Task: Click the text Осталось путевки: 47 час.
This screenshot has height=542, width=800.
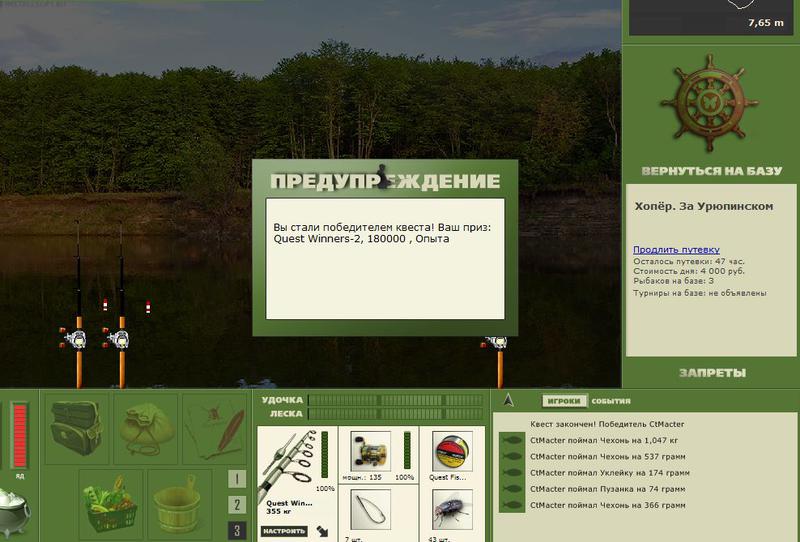Action: click(689, 261)
